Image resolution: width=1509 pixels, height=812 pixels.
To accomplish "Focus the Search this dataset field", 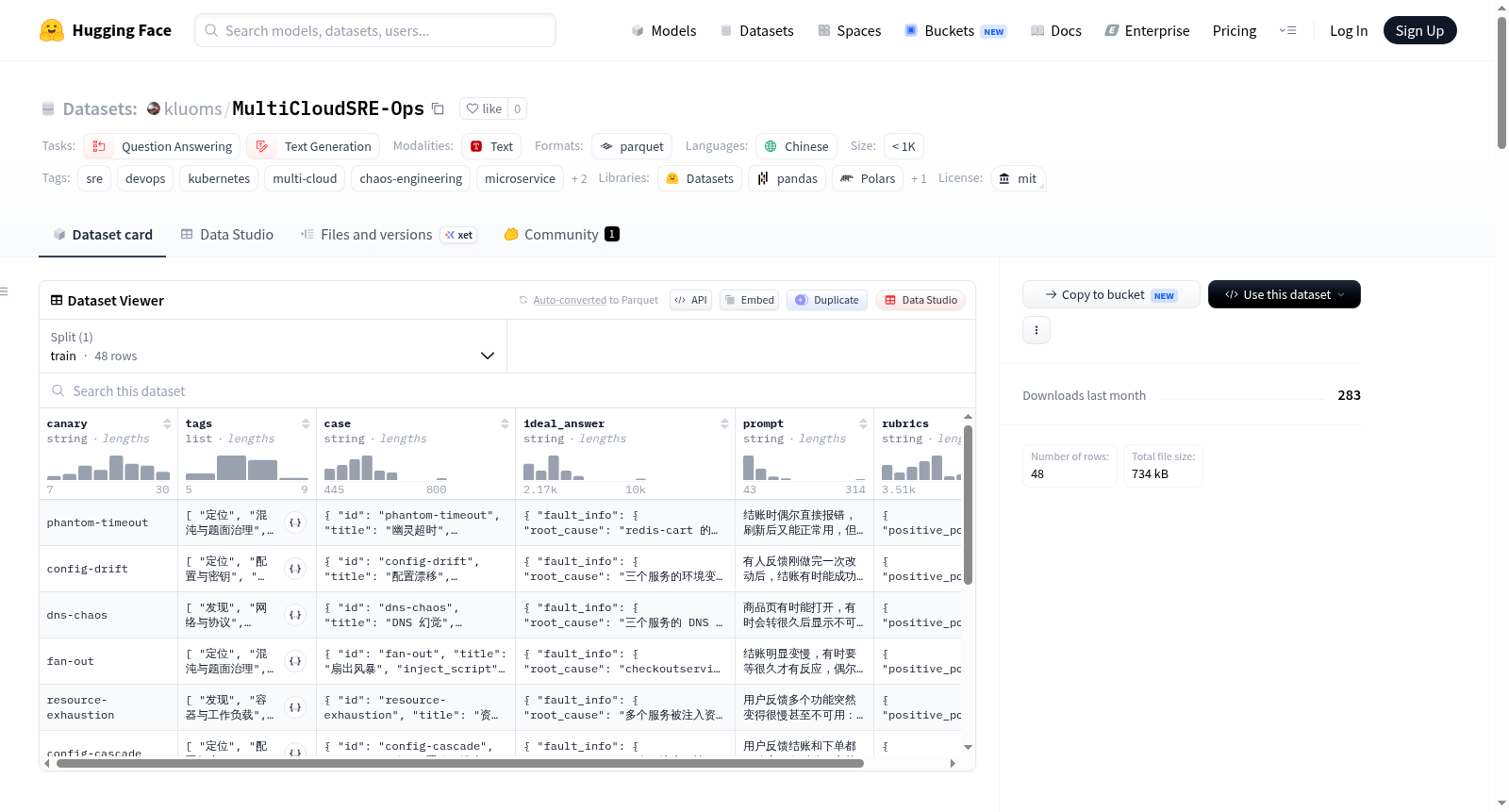I will coord(507,390).
